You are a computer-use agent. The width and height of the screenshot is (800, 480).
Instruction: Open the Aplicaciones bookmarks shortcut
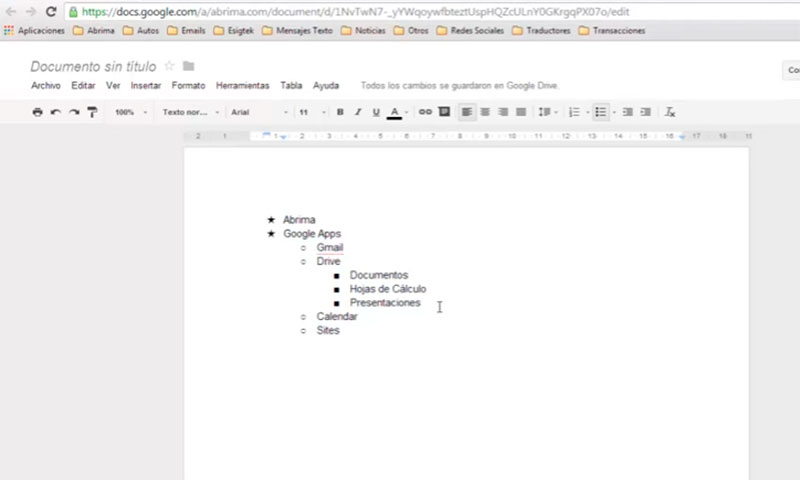[x=34, y=31]
